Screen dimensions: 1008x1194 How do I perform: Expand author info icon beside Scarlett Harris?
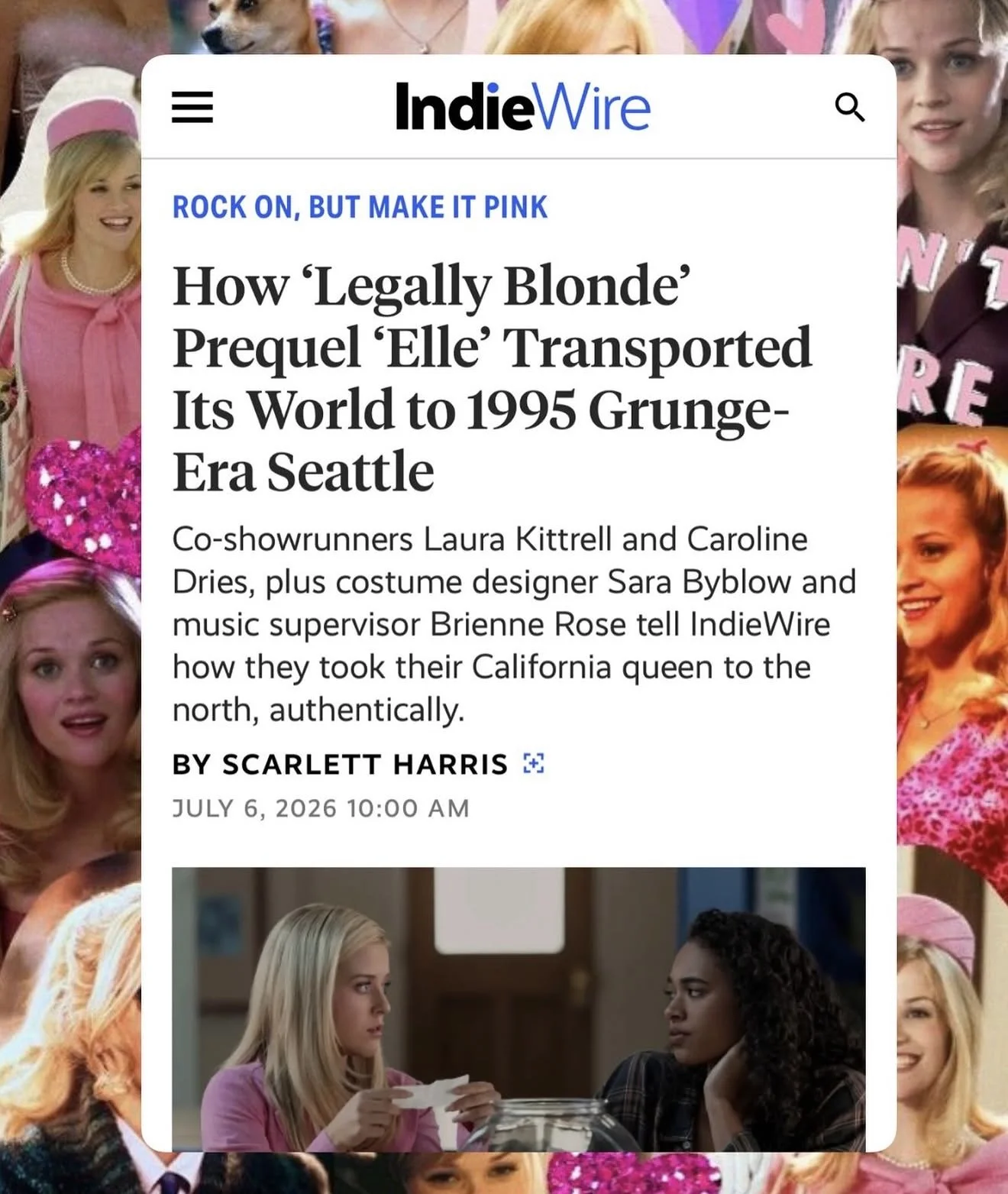(x=534, y=763)
